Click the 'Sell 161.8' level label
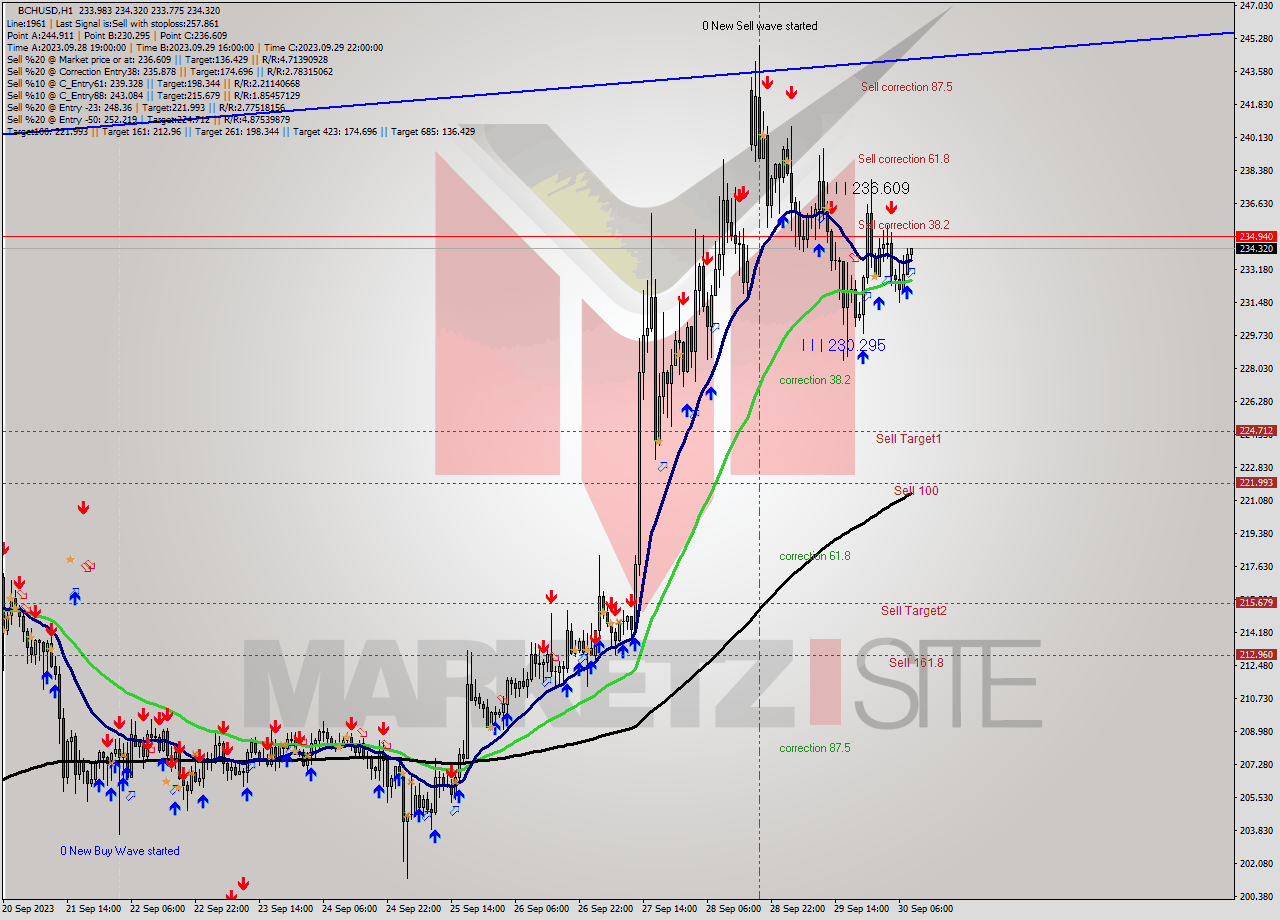 916,663
